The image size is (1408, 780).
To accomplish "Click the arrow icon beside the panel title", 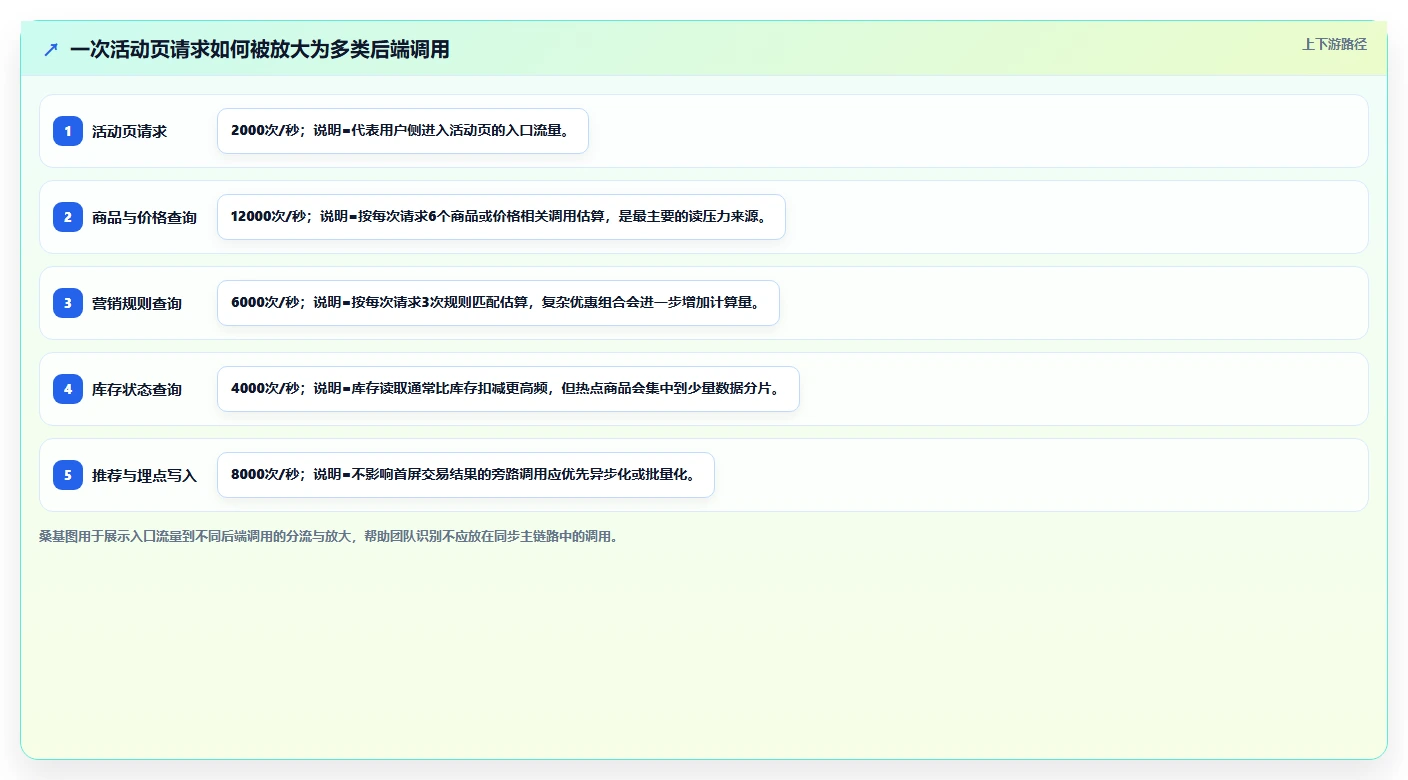I will [51, 49].
